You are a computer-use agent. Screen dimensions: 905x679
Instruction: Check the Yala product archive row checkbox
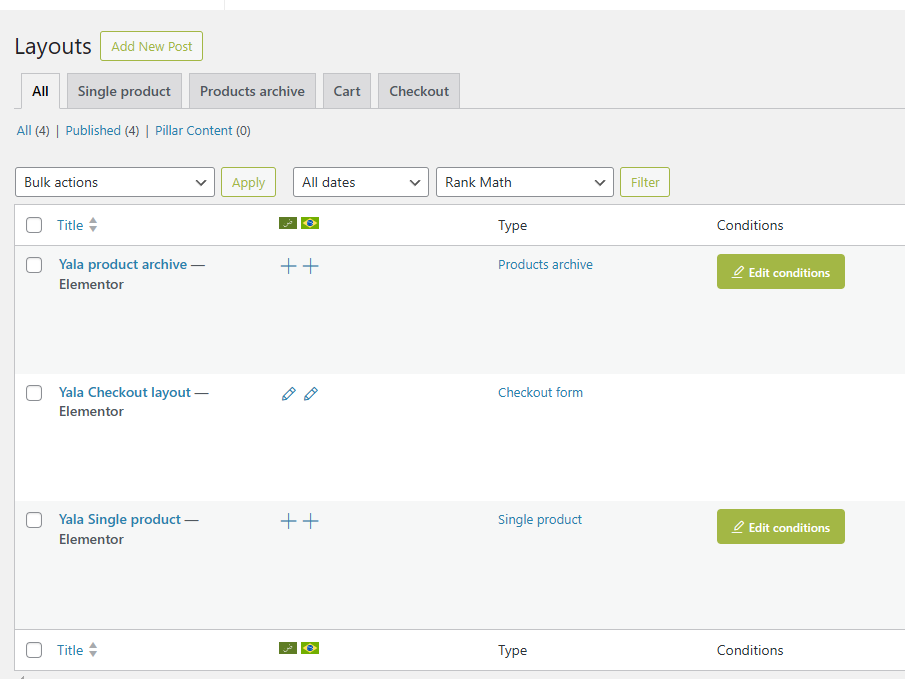[34, 265]
